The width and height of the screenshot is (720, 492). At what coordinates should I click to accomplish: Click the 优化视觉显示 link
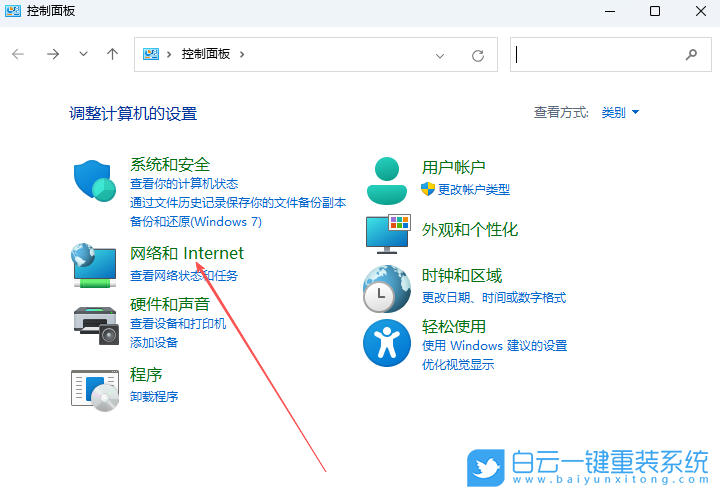point(458,364)
